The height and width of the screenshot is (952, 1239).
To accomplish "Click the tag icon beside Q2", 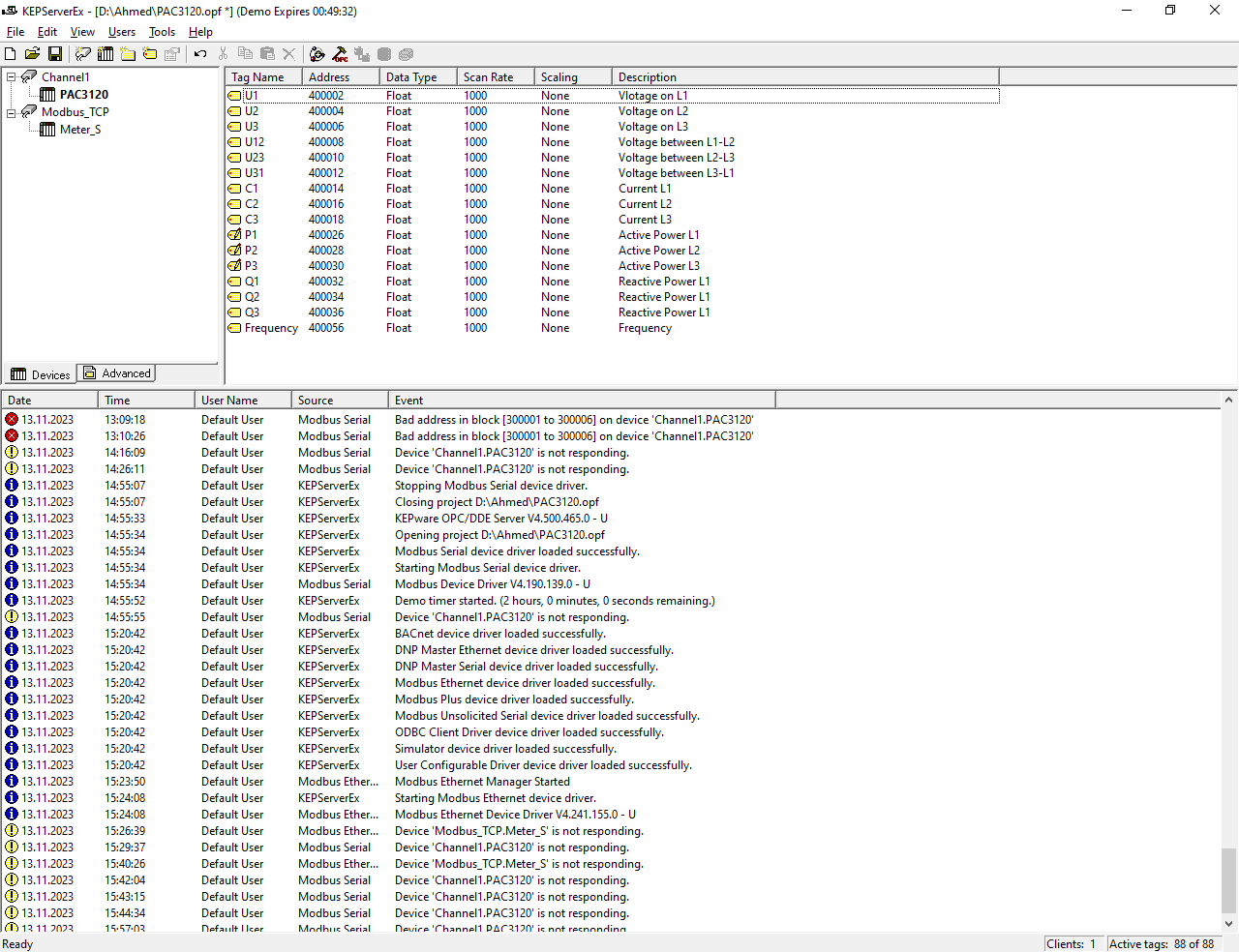I will (234, 297).
